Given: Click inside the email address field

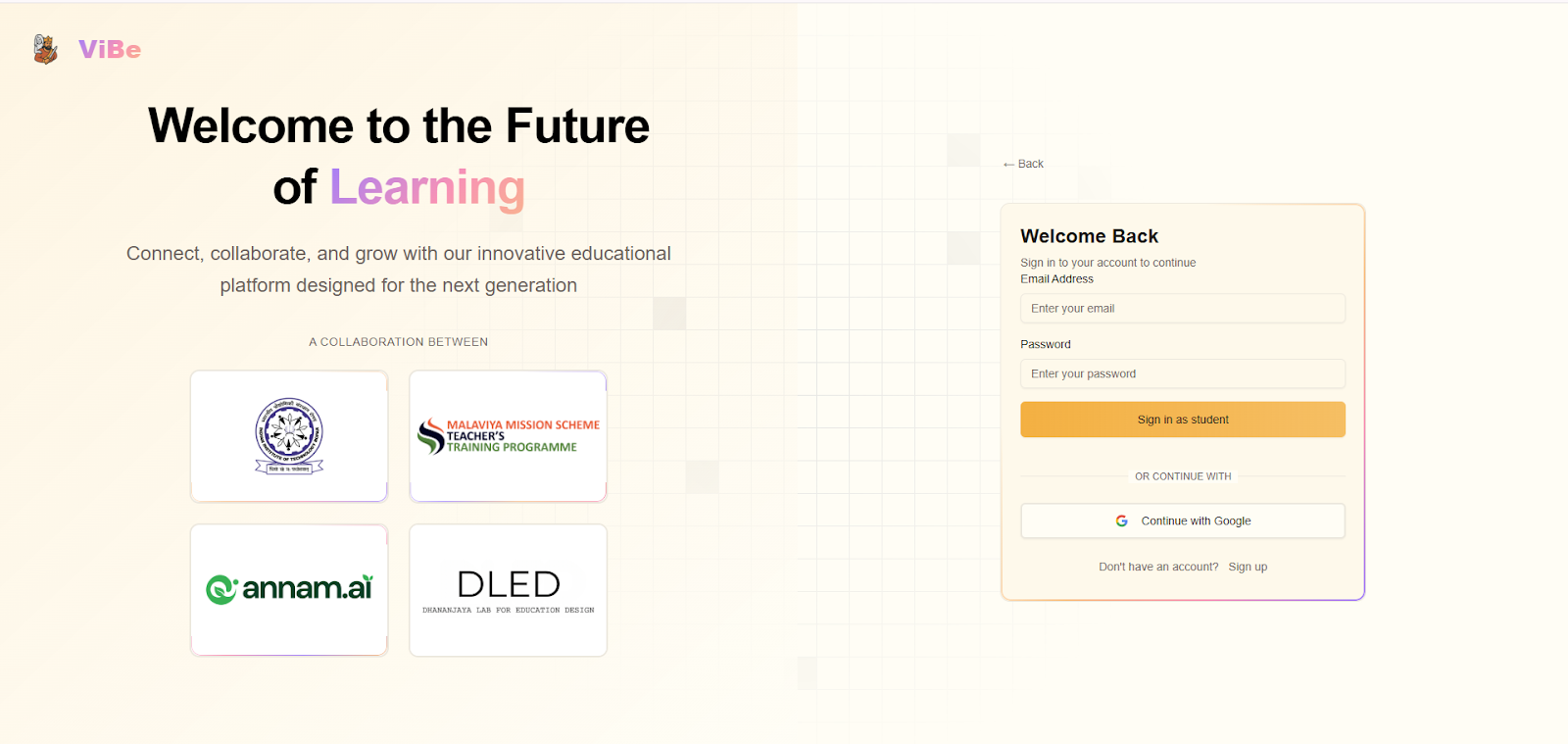Looking at the screenshot, I should (x=1182, y=308).
